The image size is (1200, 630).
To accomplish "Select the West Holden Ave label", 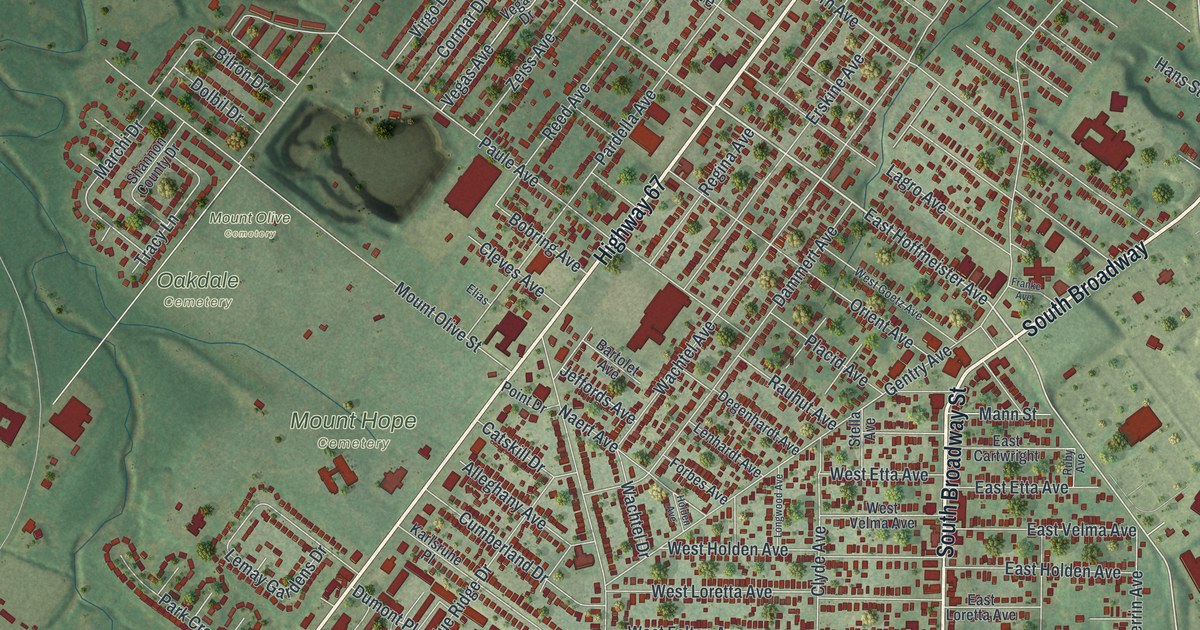I will (x=728, y=550).
